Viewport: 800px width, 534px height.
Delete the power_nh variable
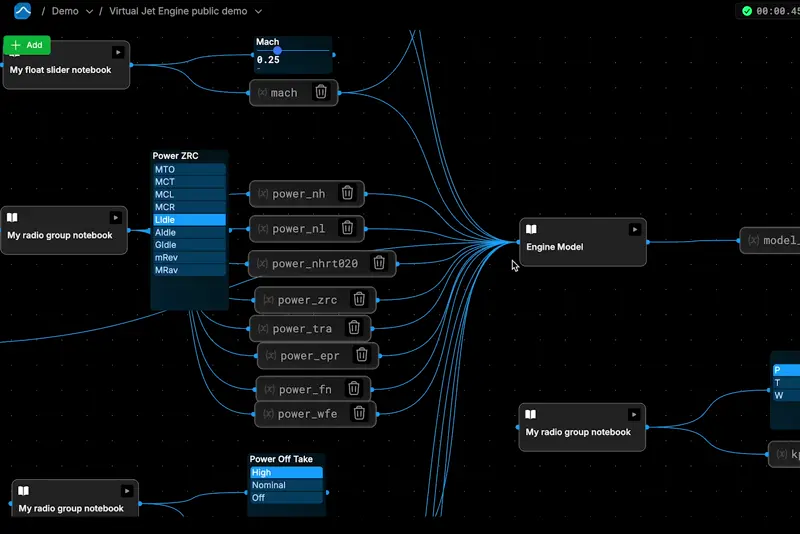(x=347, y=193)
